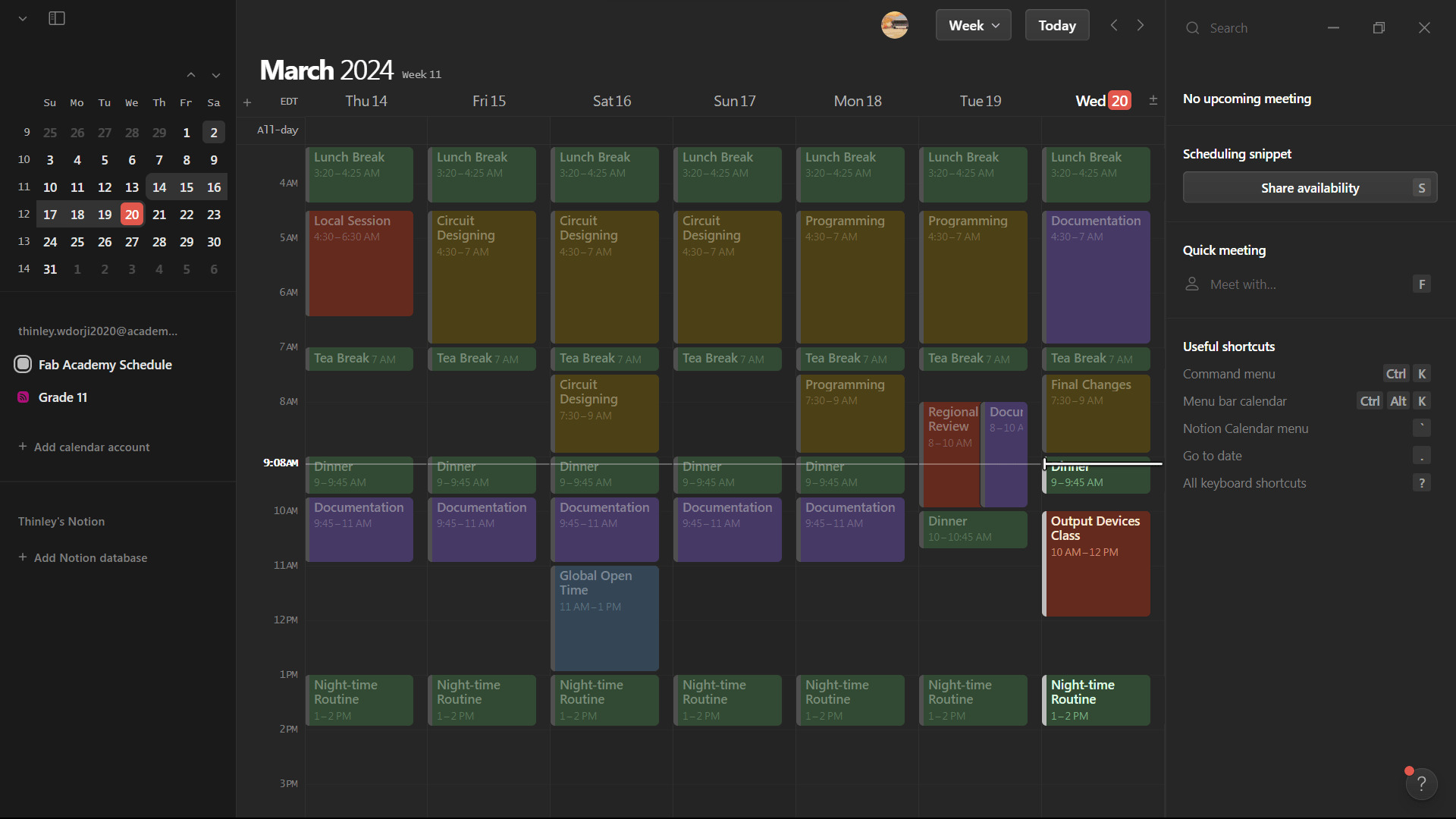
Task: Click thinley.wdorji2020 account label
Action: pyautogui.click(x=98, y=331)
